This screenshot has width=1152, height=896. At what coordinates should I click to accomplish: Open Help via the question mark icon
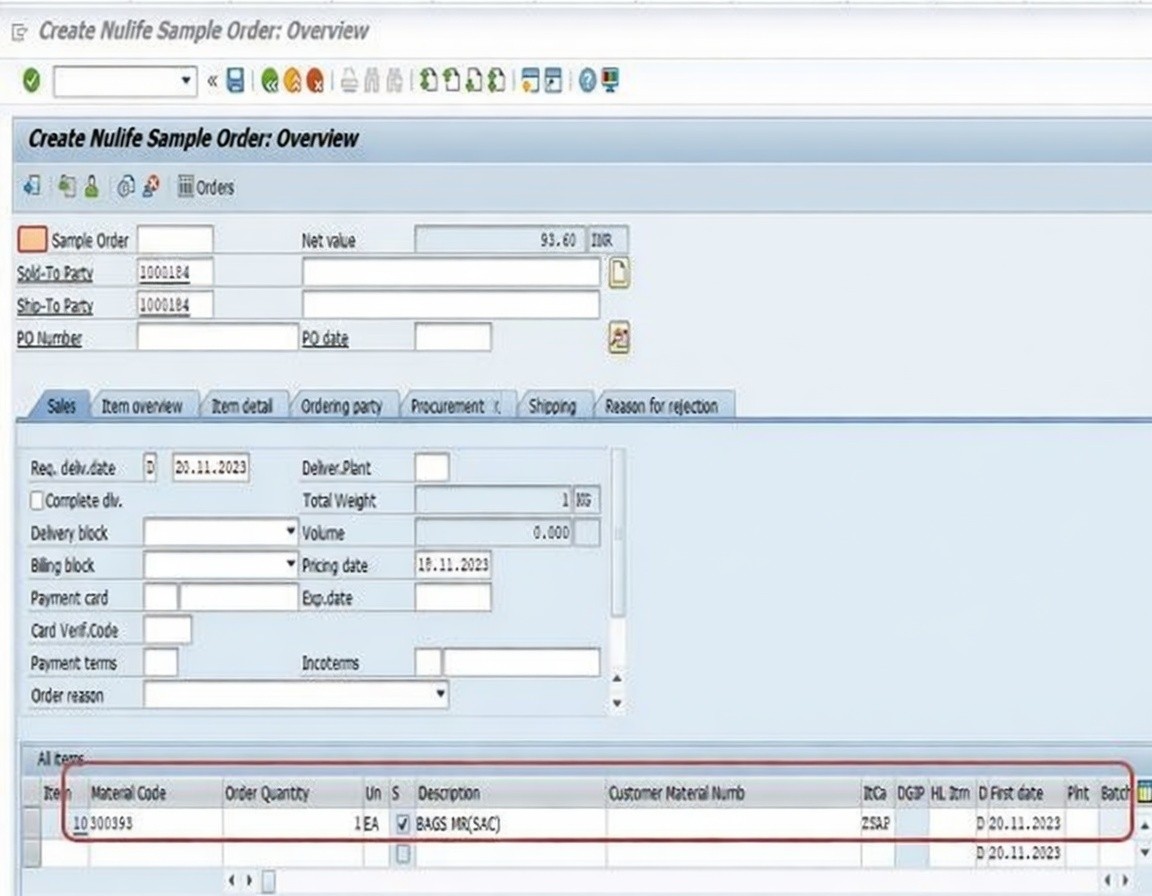(587, 81)
